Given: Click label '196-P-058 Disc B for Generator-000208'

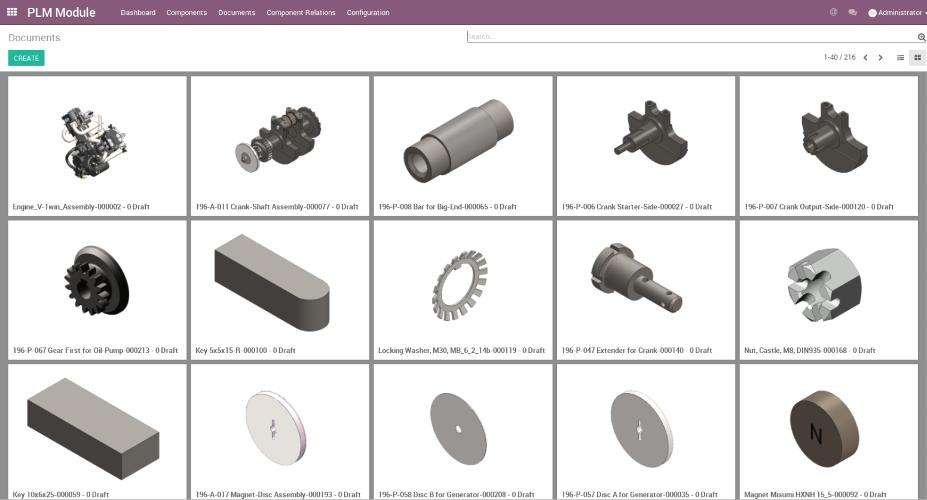Looking at the screenshot, I should tap(442, 495).
